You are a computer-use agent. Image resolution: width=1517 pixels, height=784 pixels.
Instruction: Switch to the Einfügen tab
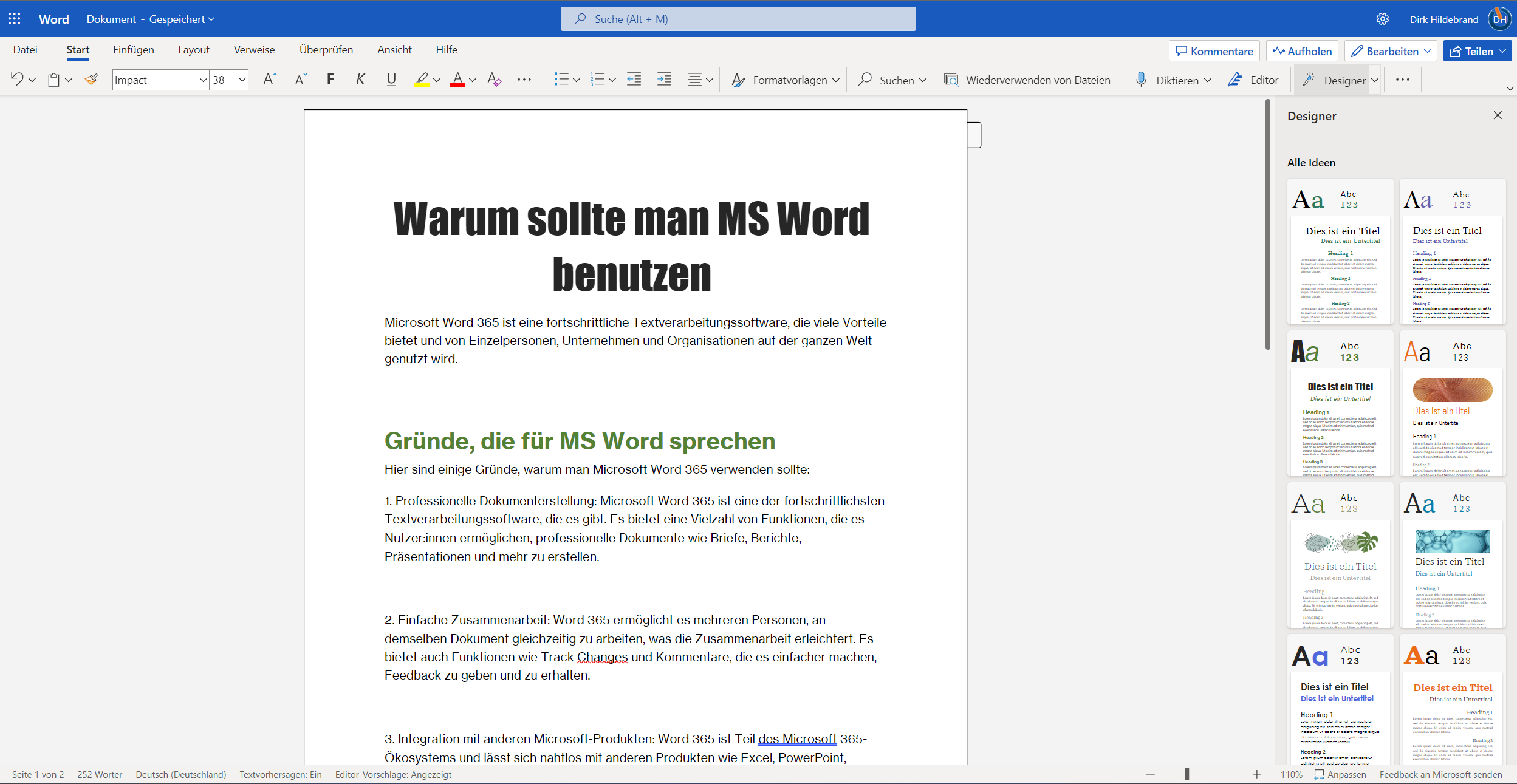click(x=133, y=50)
